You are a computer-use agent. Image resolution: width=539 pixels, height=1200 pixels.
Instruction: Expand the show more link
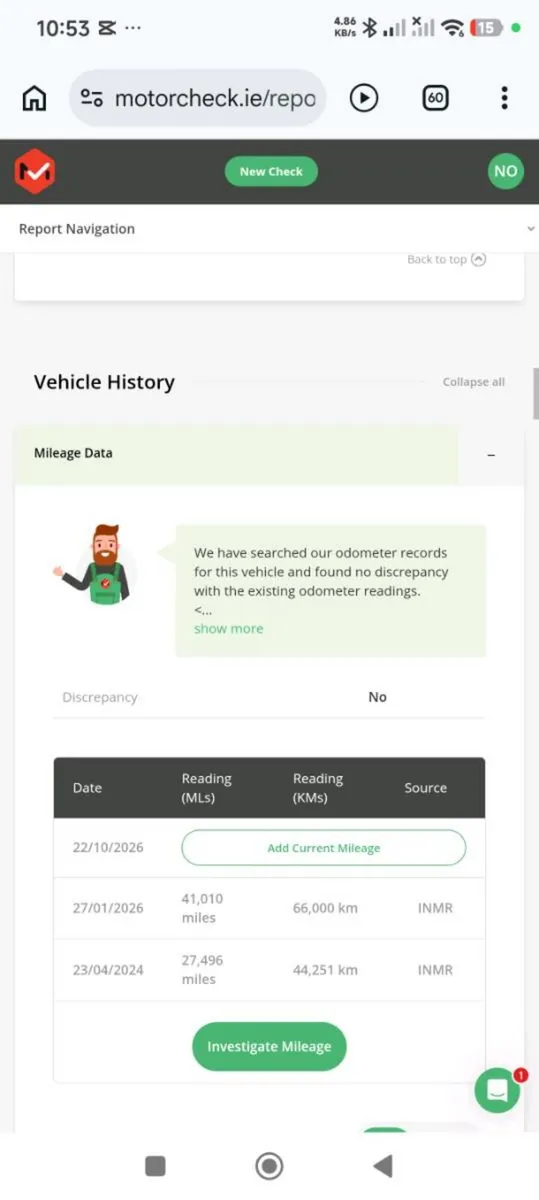point(229,628)
